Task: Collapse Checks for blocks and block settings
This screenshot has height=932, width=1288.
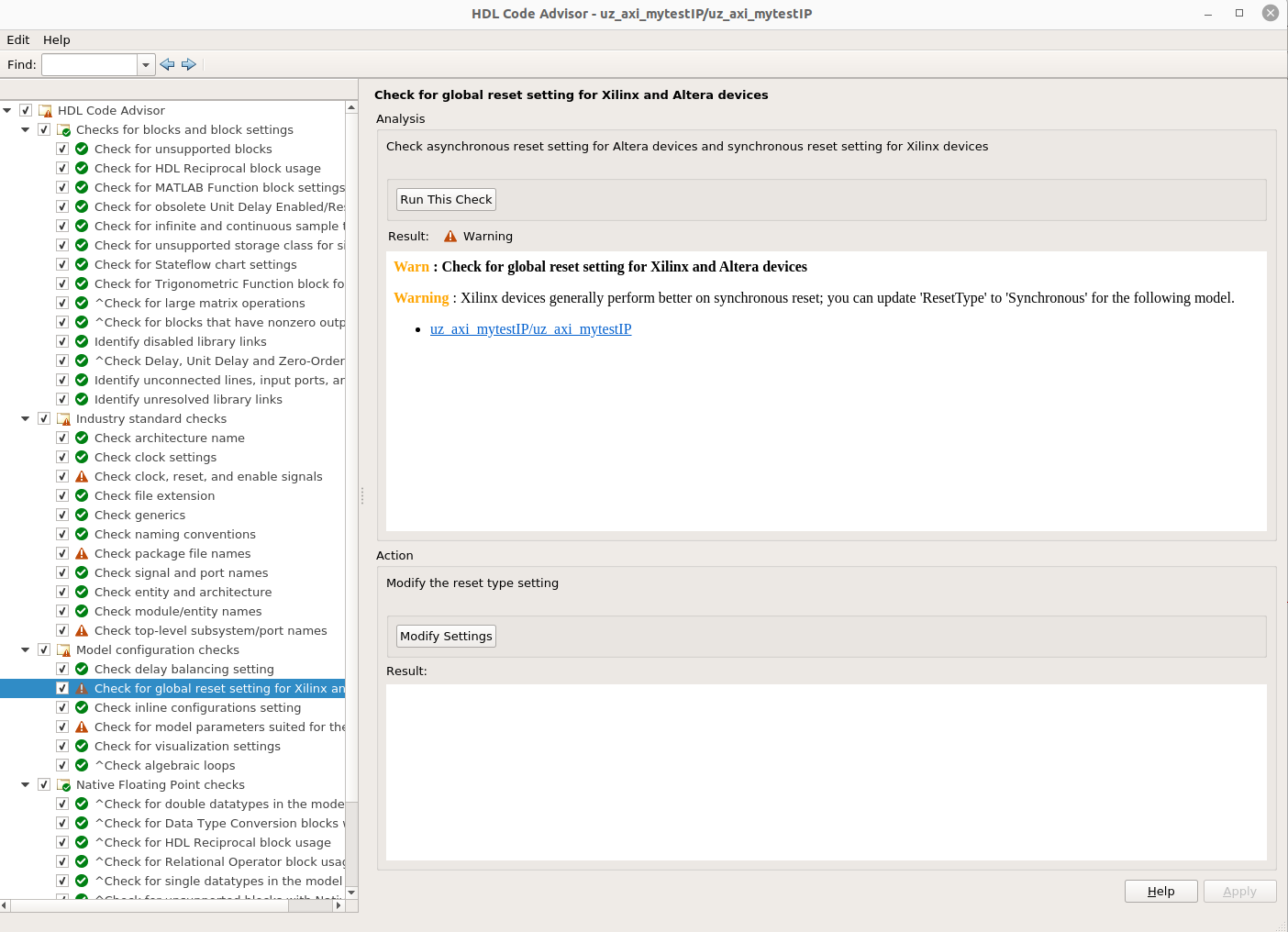Action: point(26,130)
